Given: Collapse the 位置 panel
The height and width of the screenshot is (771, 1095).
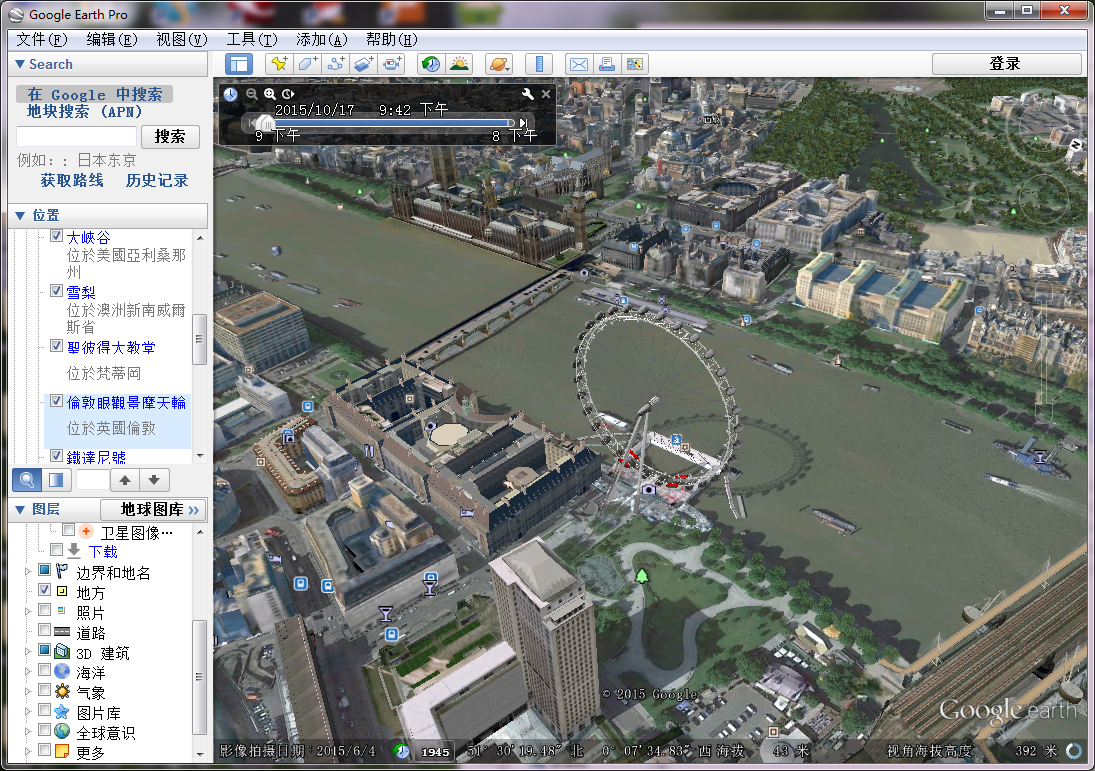Looking at the screenshot, I should click(20, 216).
